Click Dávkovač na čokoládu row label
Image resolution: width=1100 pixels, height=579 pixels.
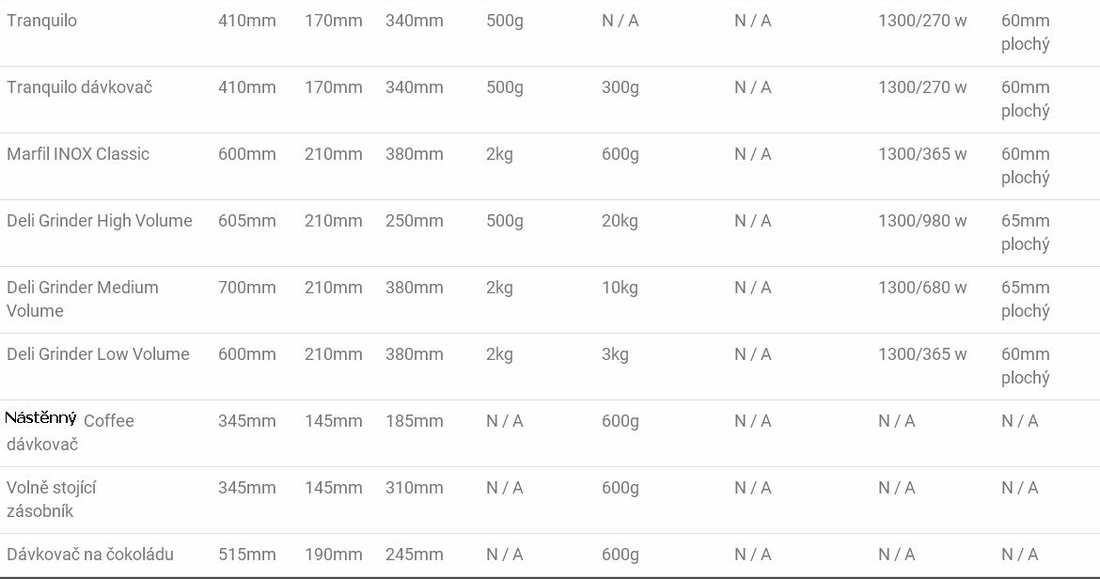90,554
